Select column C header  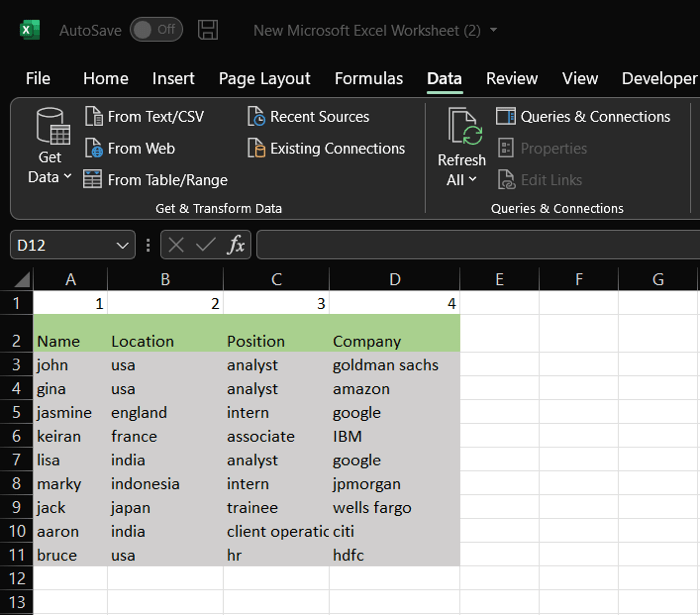pos(276,279)
